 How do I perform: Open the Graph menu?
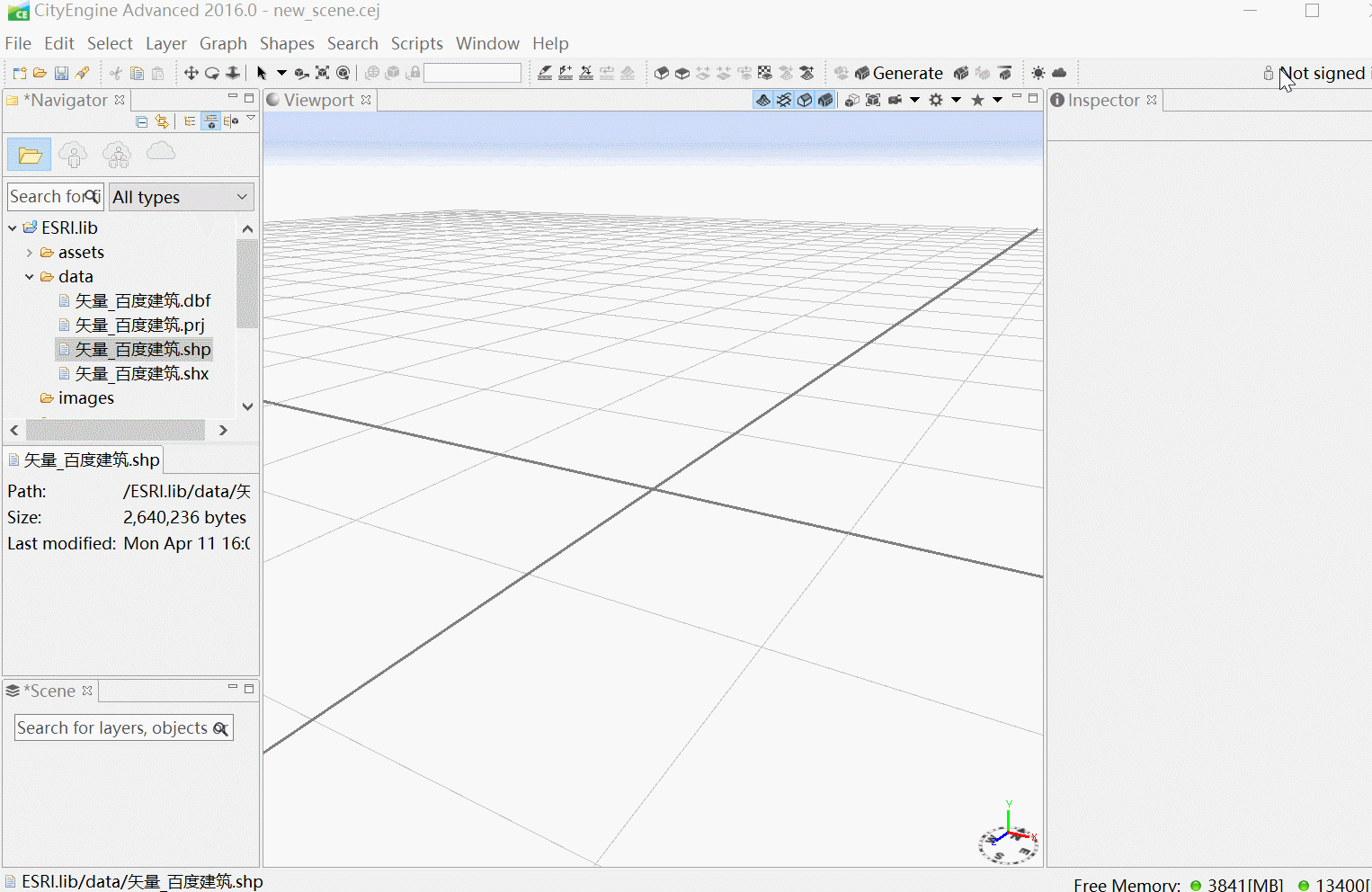223,43
